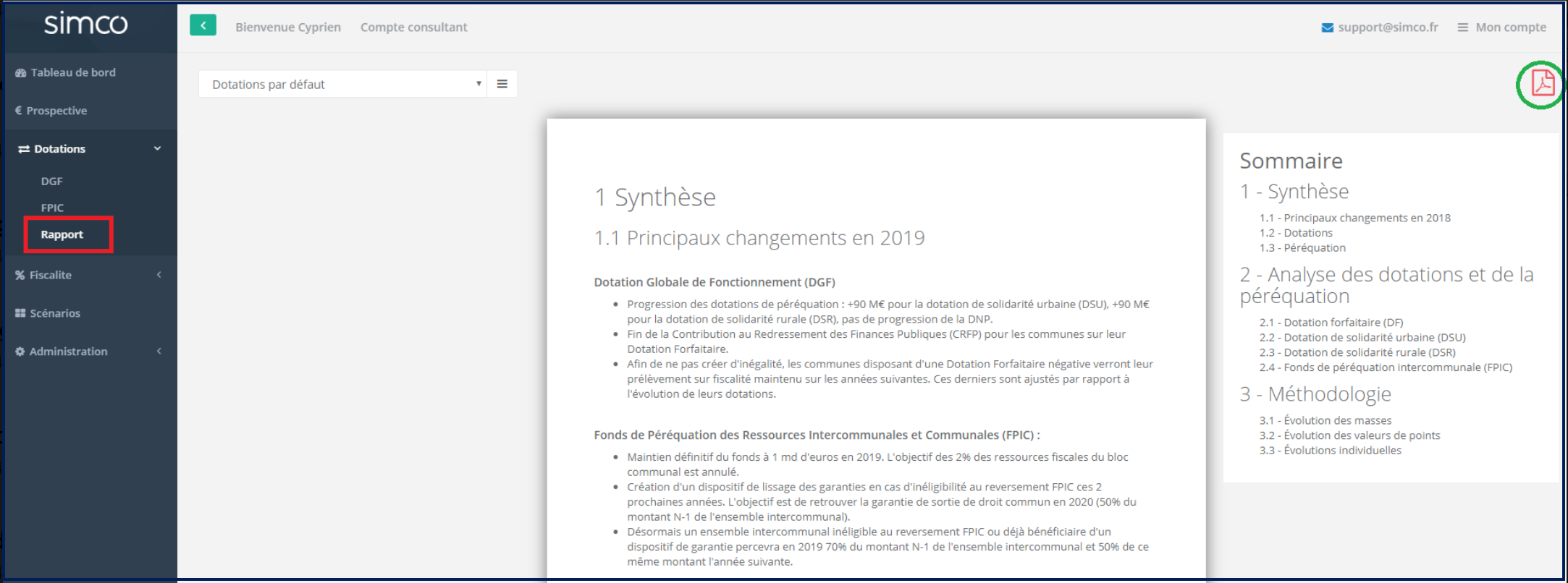This screenshot has width=1568, height=583.
Task: Open Prospective in the sidebar
Action: (x=56, y=111)
